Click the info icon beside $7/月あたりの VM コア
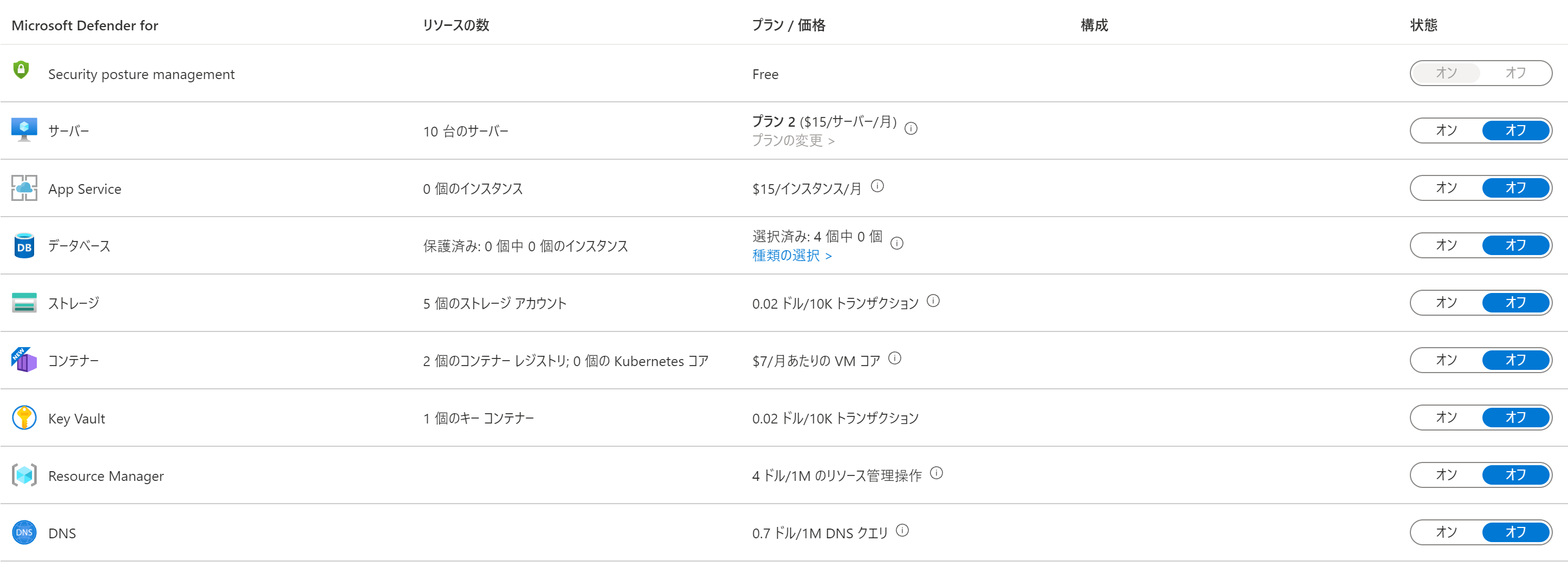The height and width of the screenshot is (567, 1568). (894, 359)
